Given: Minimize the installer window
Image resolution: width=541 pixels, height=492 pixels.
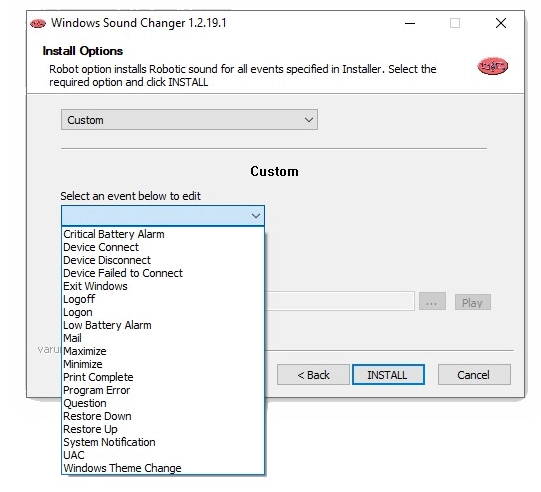Looking at the screenshot, I should [410, 23].
